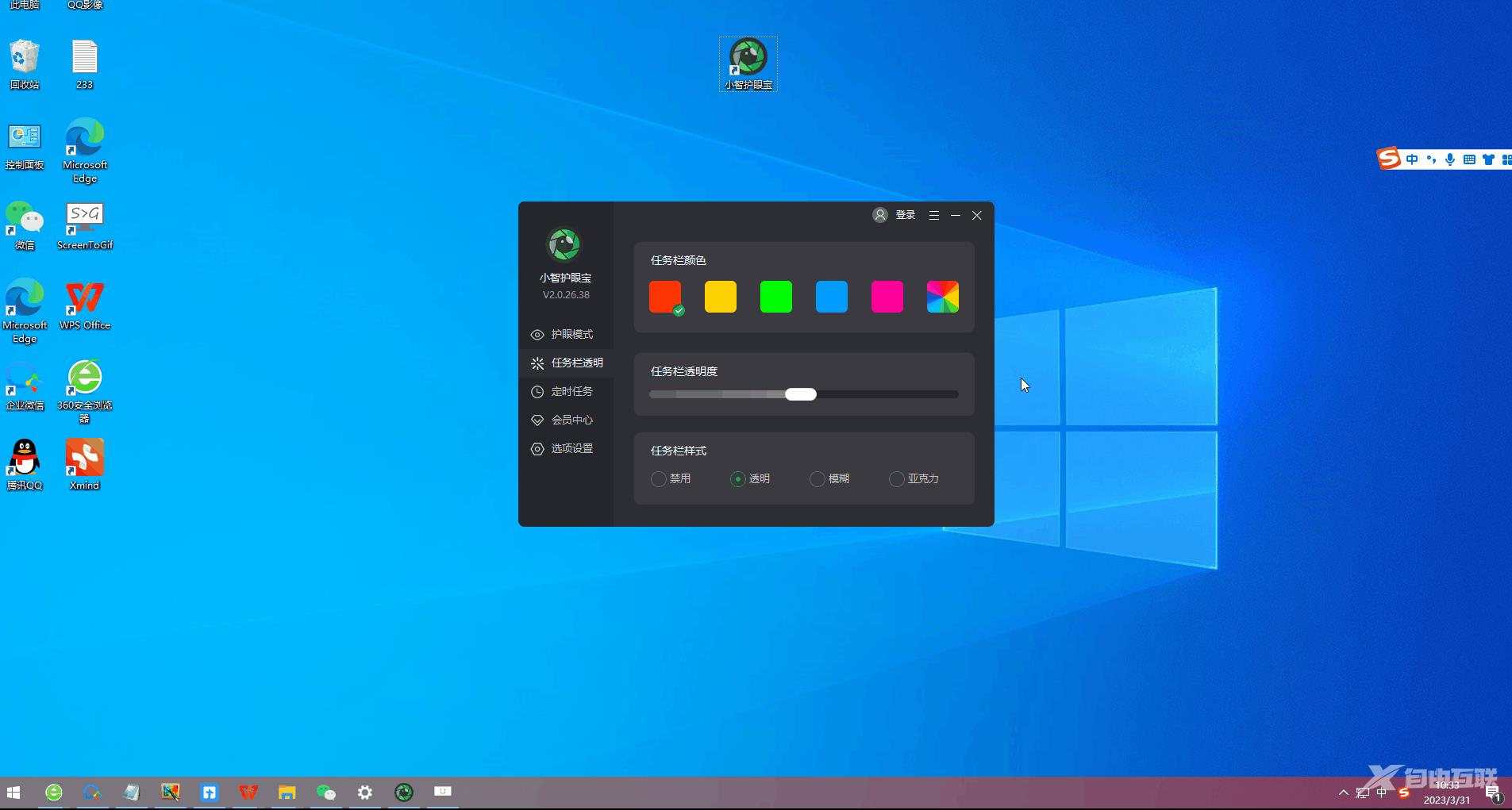Open the WPS taskbar icon

(248, 793)
